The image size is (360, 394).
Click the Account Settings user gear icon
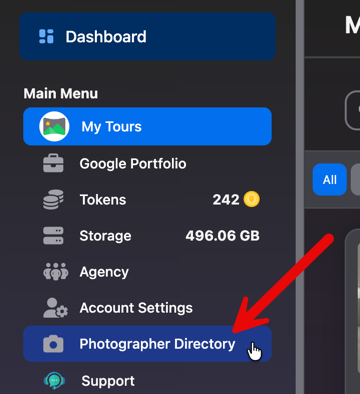click(x=55, y=308)
